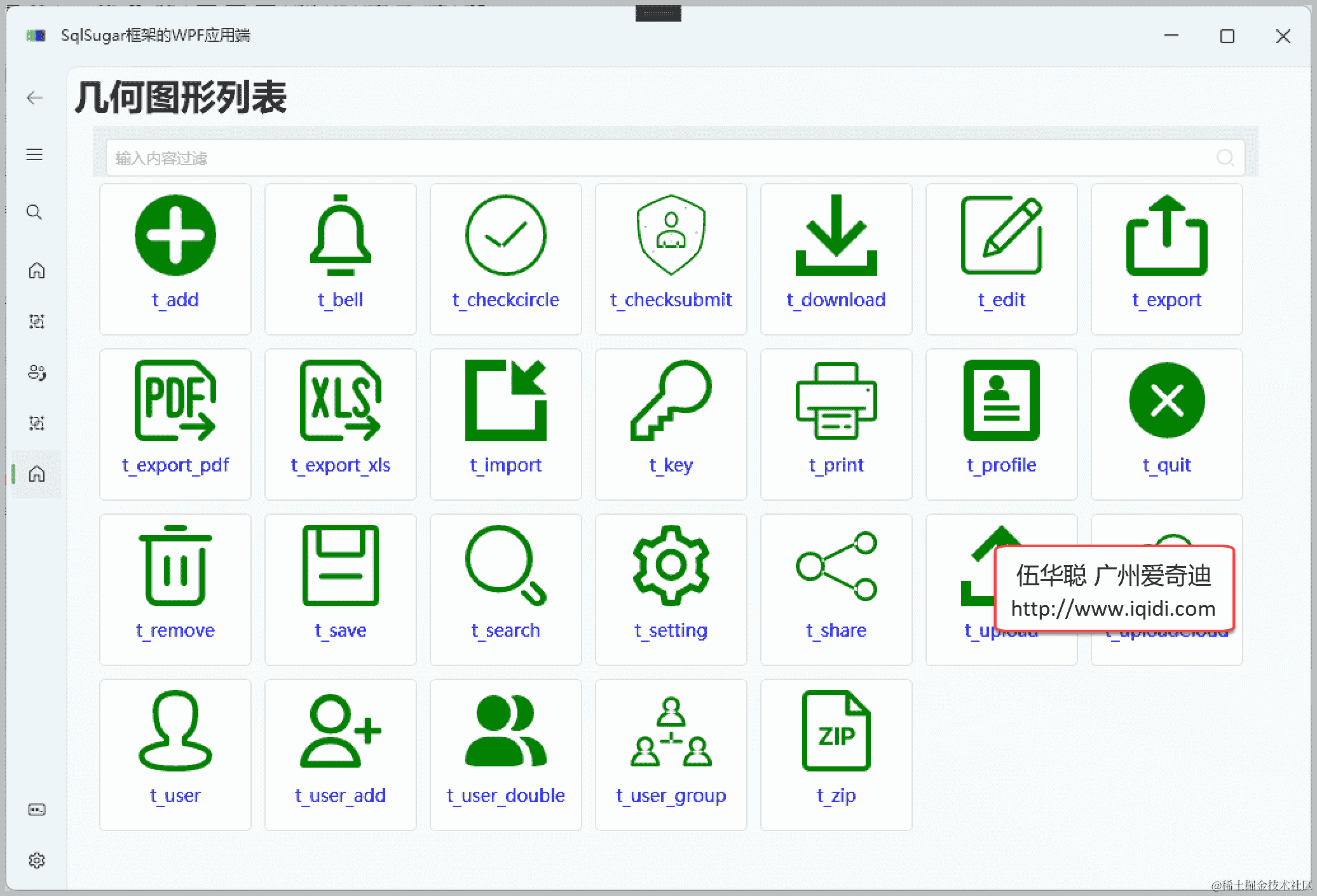Choose the t_export share-box icon

(1167, 235)
